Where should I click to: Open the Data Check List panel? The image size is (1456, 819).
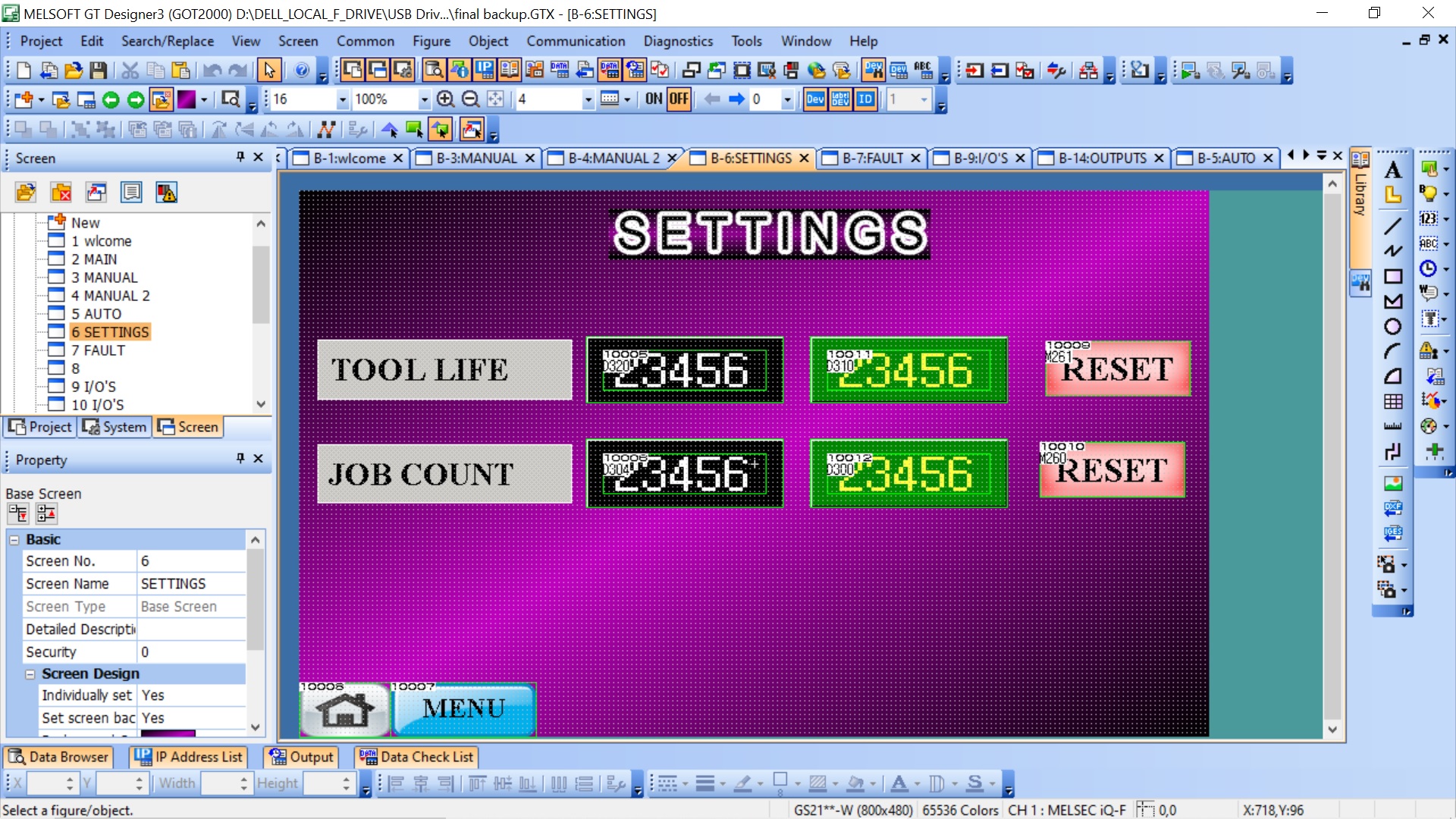point(417,757)
